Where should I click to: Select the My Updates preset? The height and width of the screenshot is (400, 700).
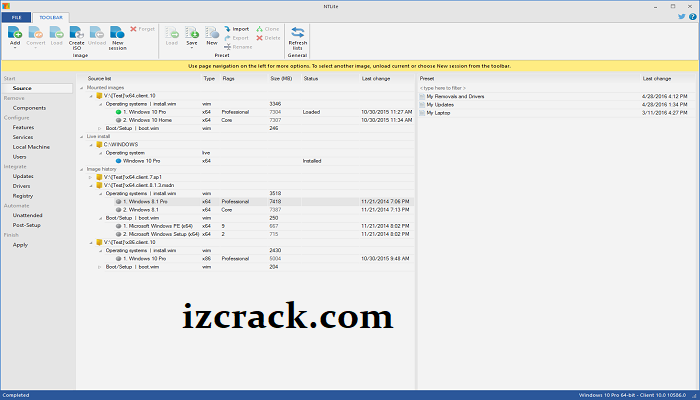tap(557, 104)
